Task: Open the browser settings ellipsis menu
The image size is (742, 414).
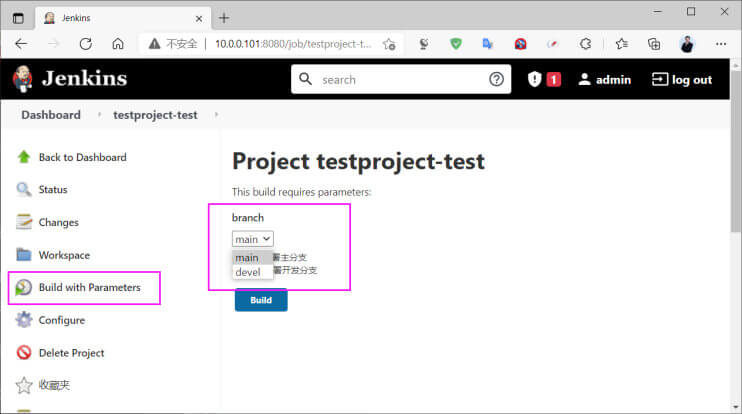Action: [721, 44]
